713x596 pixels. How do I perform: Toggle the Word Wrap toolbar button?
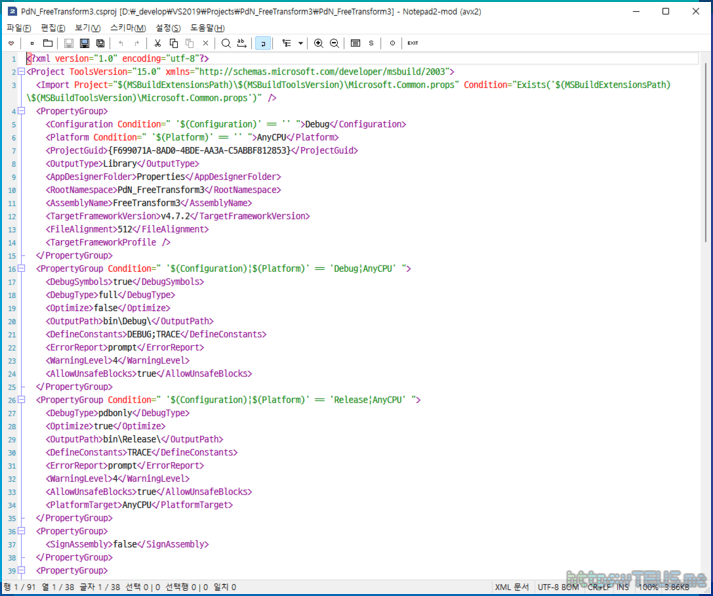point(263,43)
